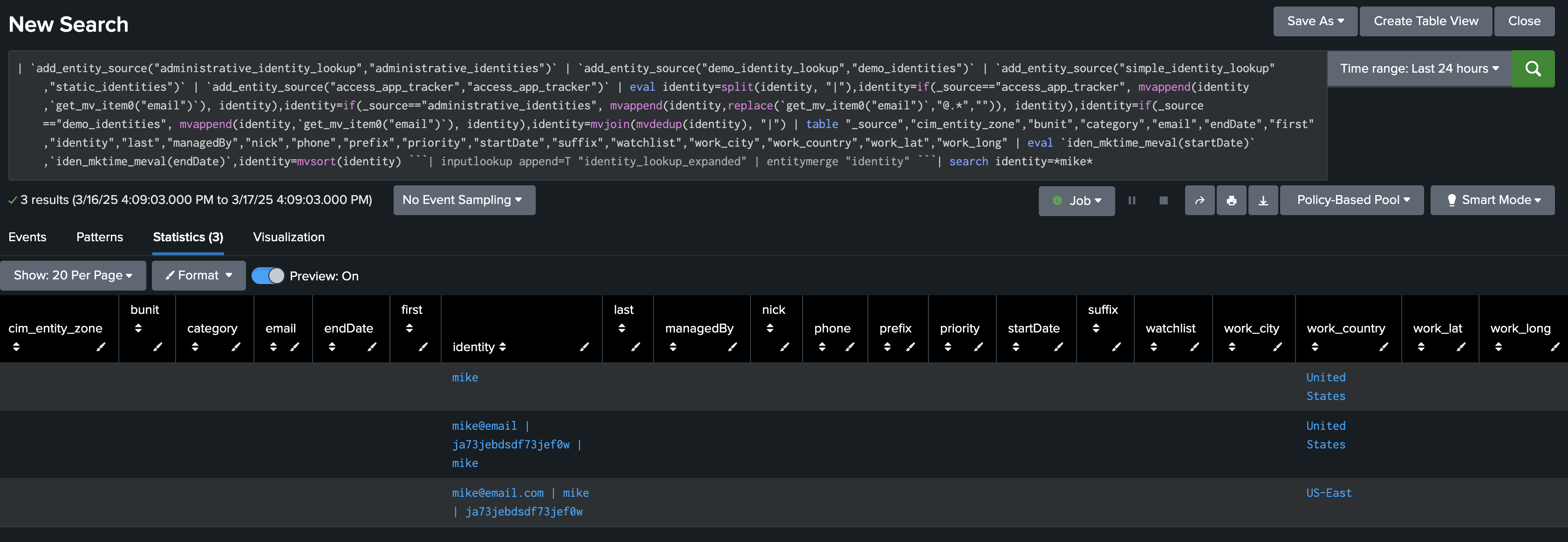Image resolution: width=1568 pixels, height=542 pixels.
Task: Toggle the Preview switch off
Action: 268,276
